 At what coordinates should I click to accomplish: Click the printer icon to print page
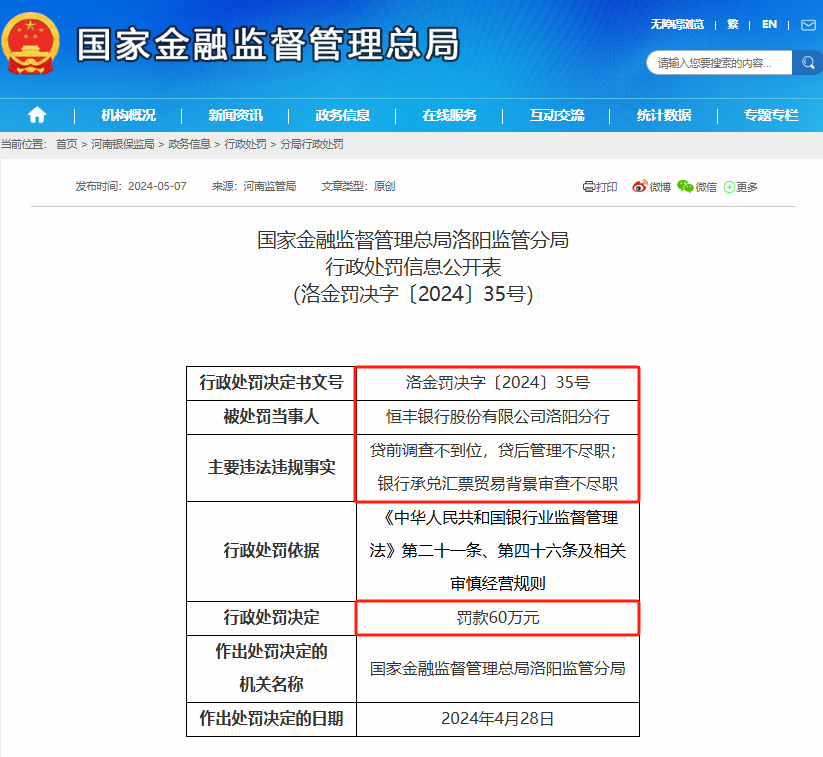pos(589,186)
